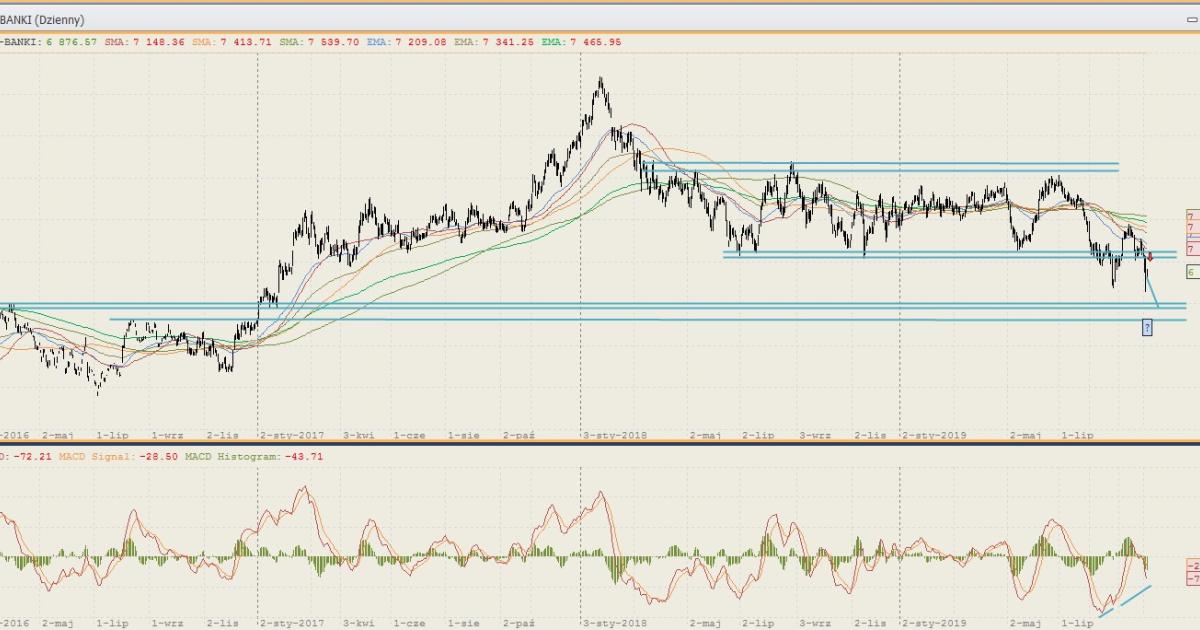Click the divider between price and MACD panels
Screen dimensions: 1200x630
[x=600, y=444]
